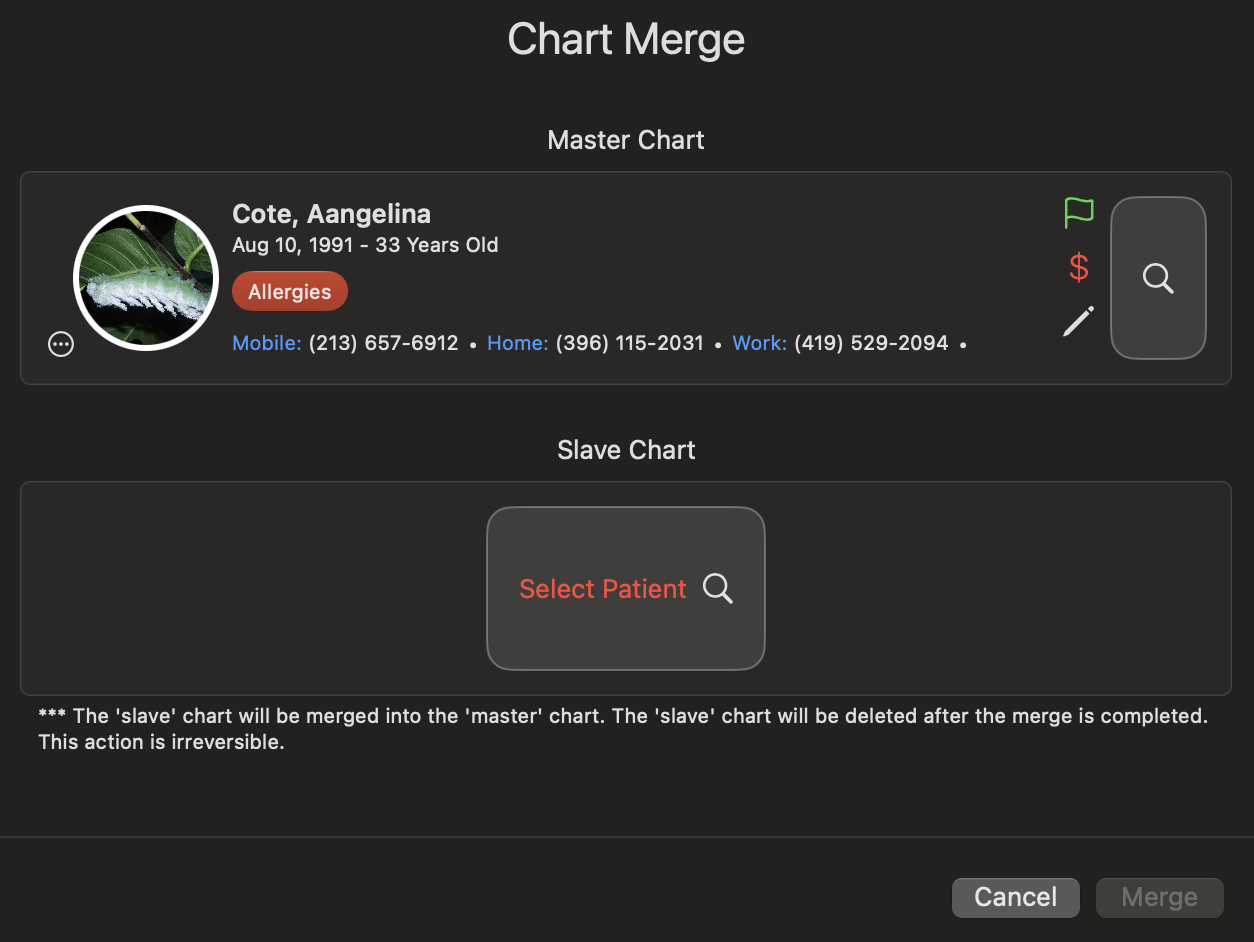Click the red Allergies badge
The height and width of the screenshot is (942, 1254).
pyautogui.click(x=290, y=292)
